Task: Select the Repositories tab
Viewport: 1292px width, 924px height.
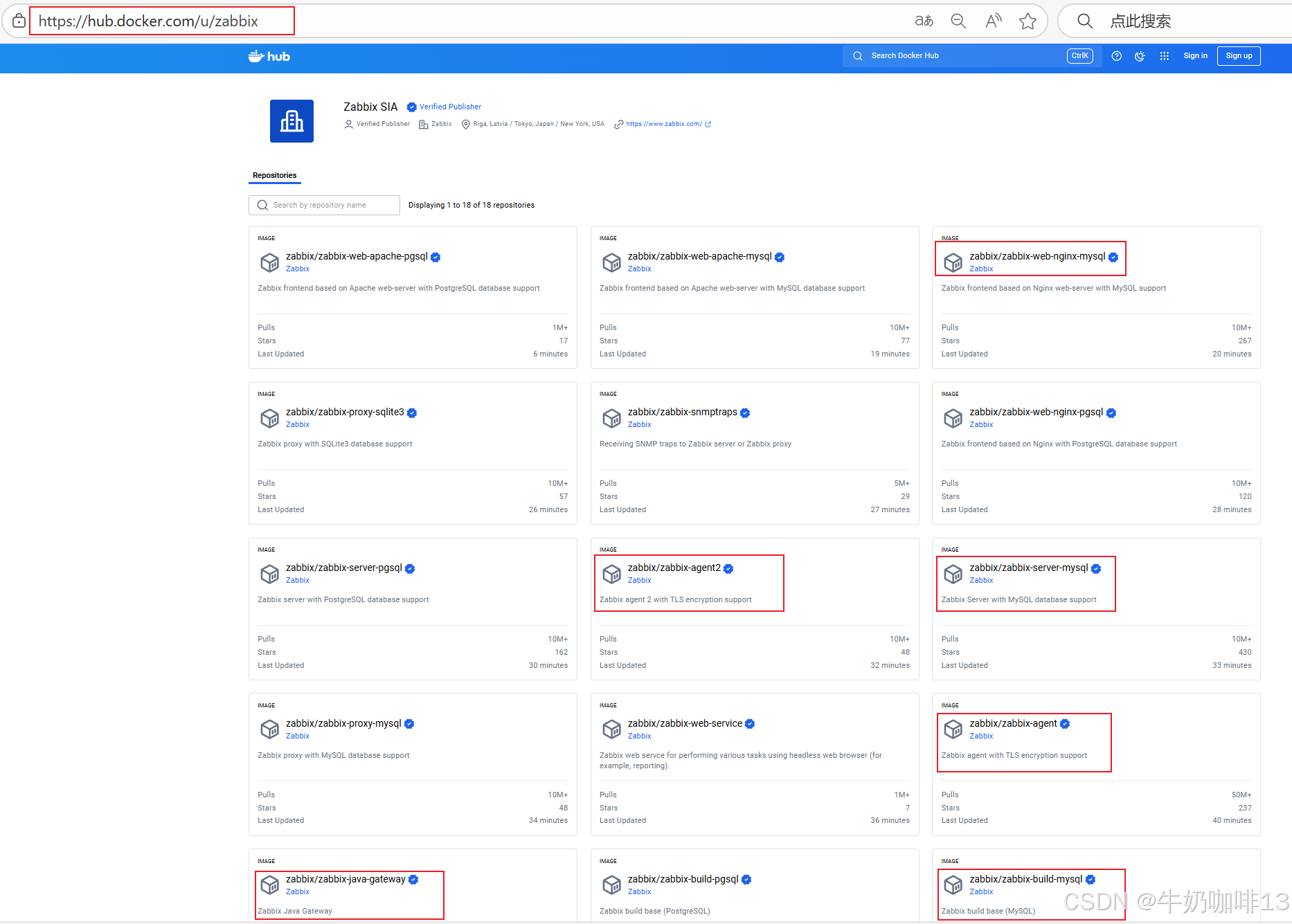Action: pos(275,175)
